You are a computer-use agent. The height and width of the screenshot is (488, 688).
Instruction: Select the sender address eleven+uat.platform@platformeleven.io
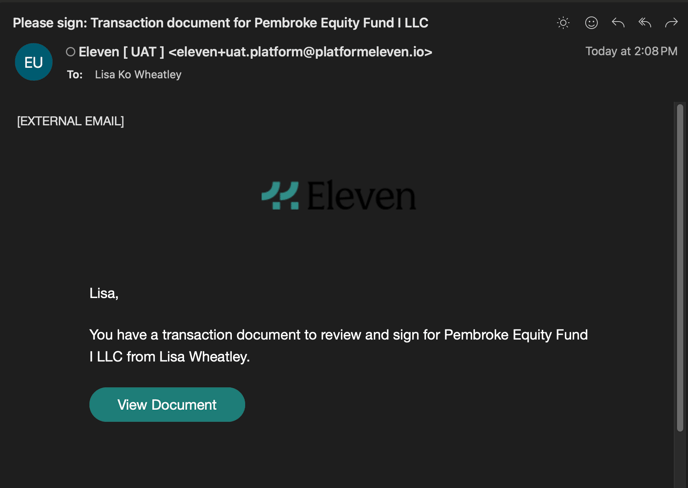pos(300,52)
